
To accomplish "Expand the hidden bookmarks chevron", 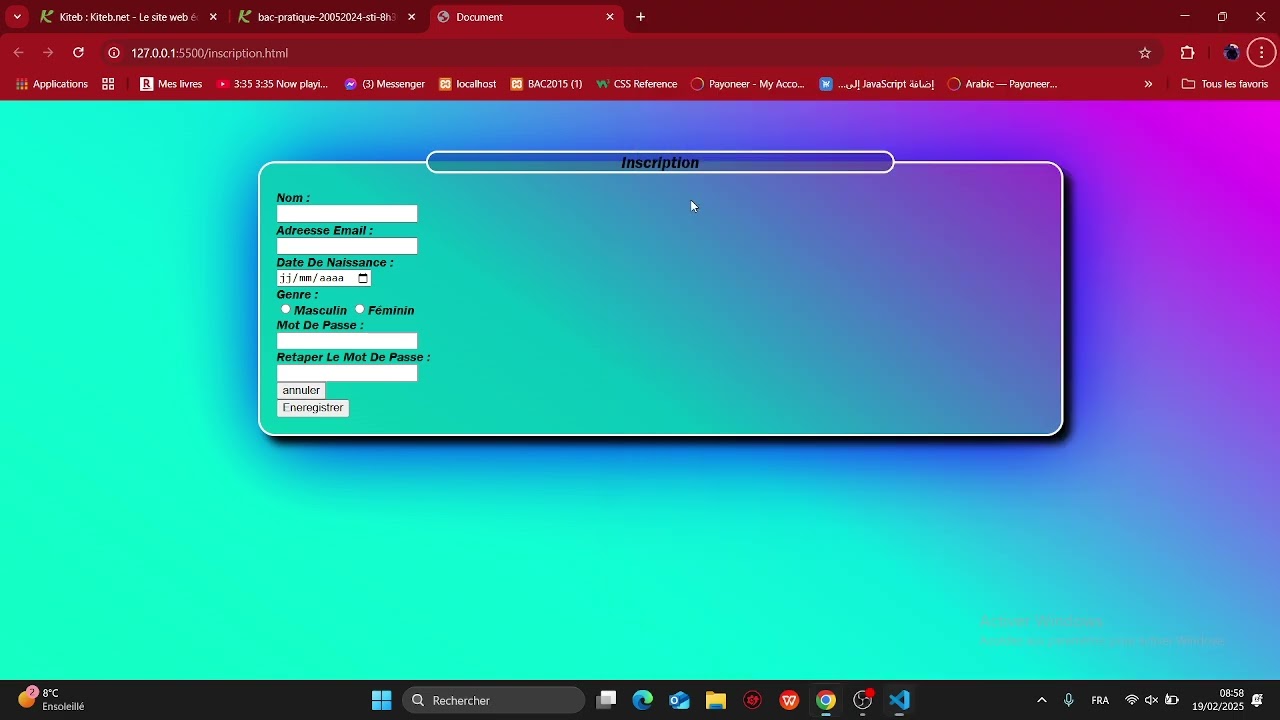I will 1148,84.
